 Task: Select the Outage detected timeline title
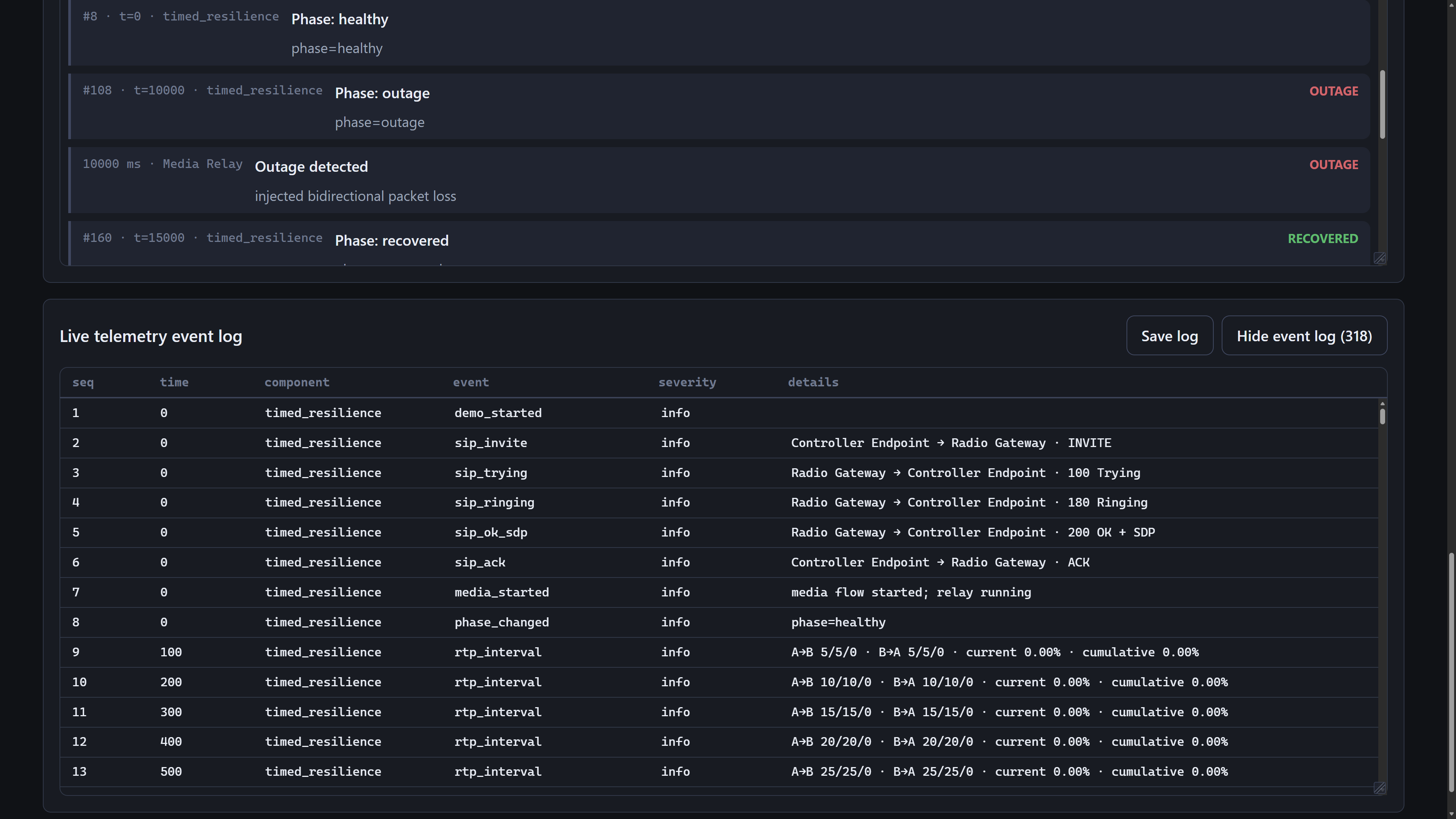(311, 167)
